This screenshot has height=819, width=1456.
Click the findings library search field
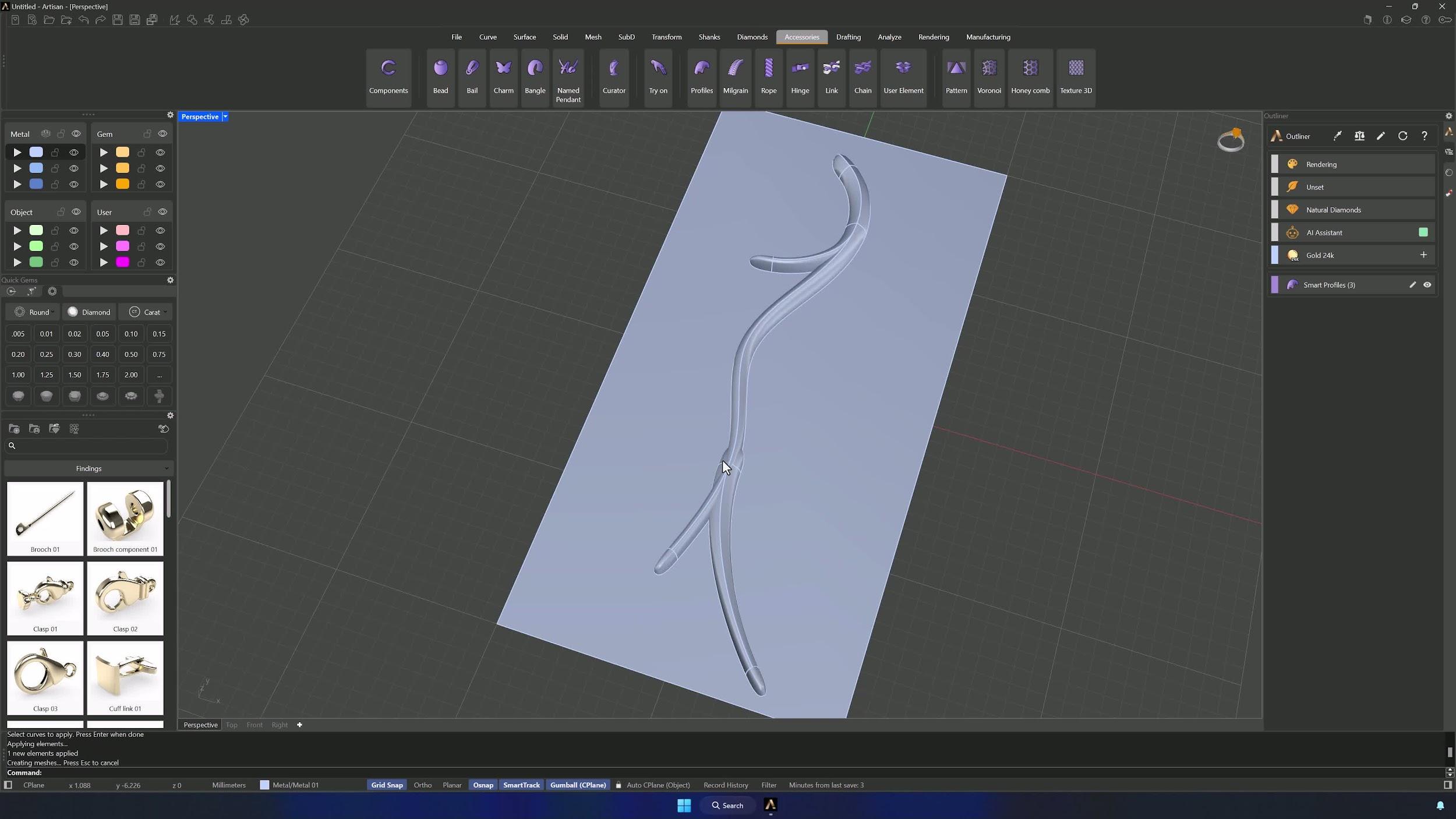point(86,446)
